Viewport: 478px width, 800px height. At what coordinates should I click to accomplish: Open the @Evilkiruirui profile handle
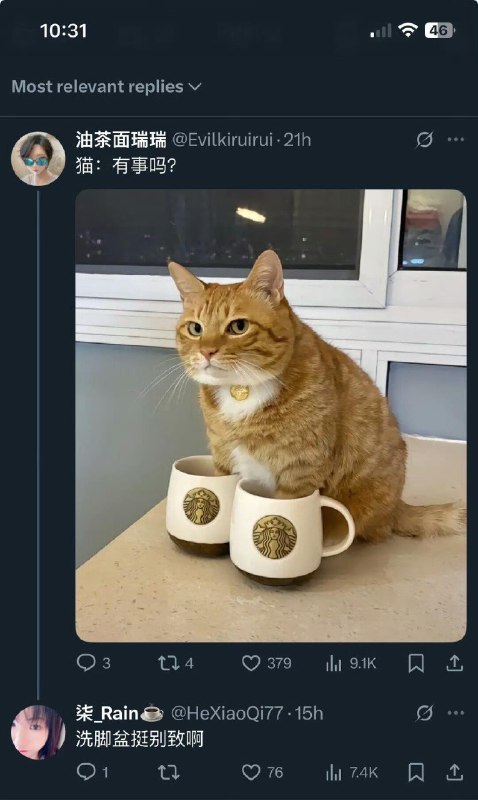222,139
